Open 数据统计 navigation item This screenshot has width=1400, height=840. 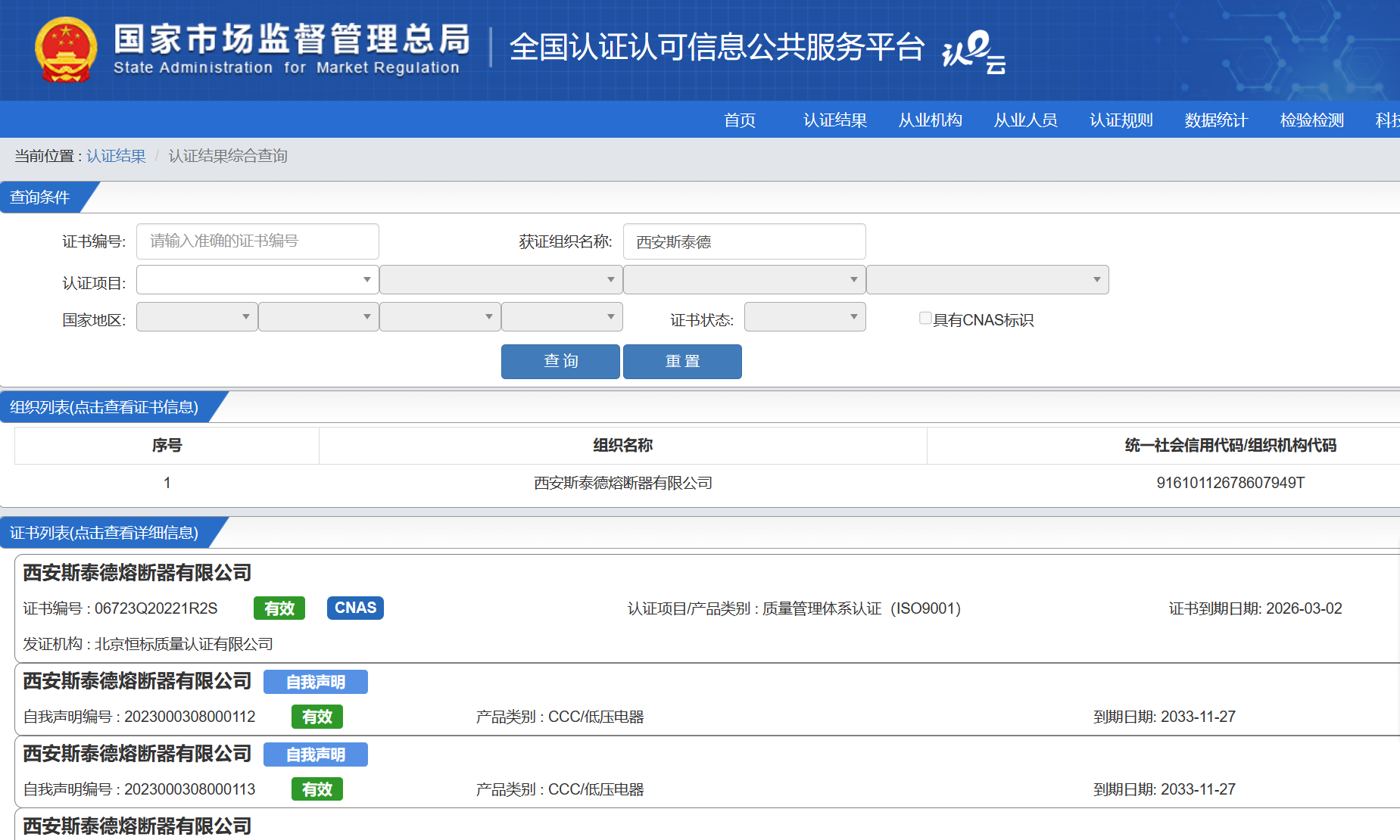coord(1217,120)
